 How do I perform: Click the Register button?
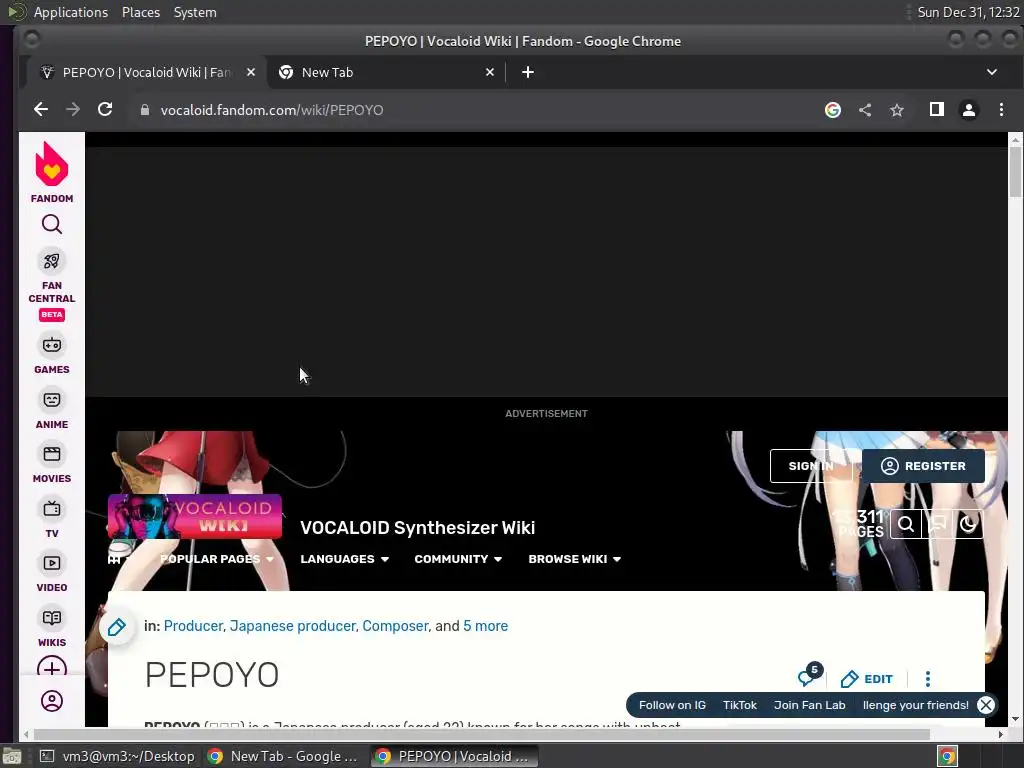923,466
